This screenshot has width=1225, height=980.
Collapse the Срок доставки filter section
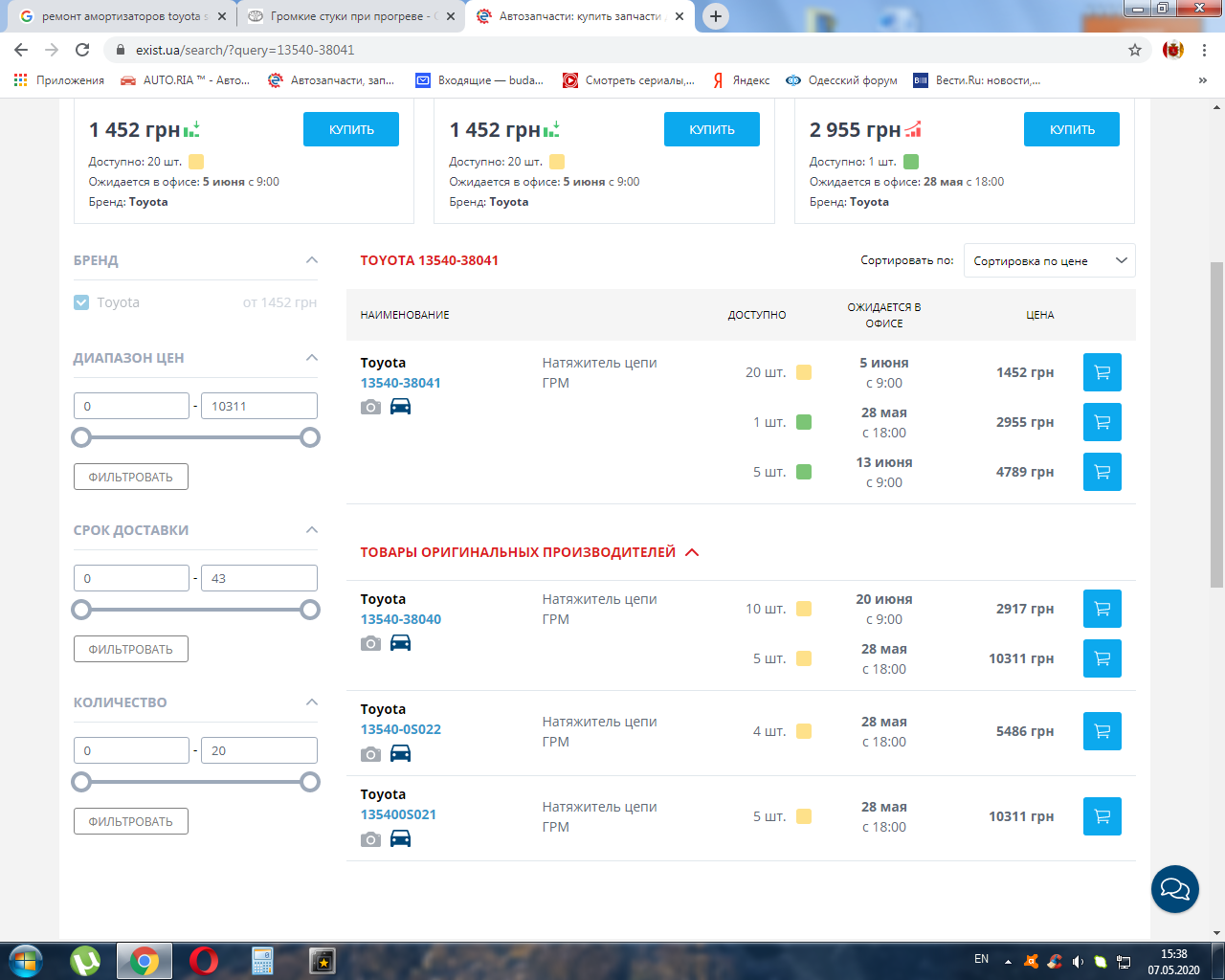311,530
